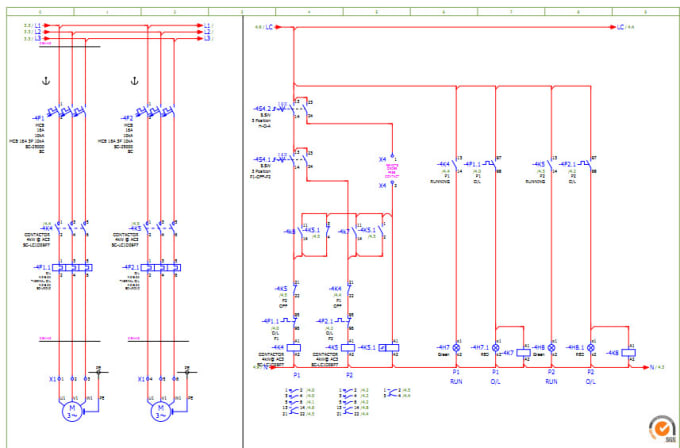Select the outgoing L3 phase arrow on the right
This screenshot has height=448, width=680.
point(200,39)
